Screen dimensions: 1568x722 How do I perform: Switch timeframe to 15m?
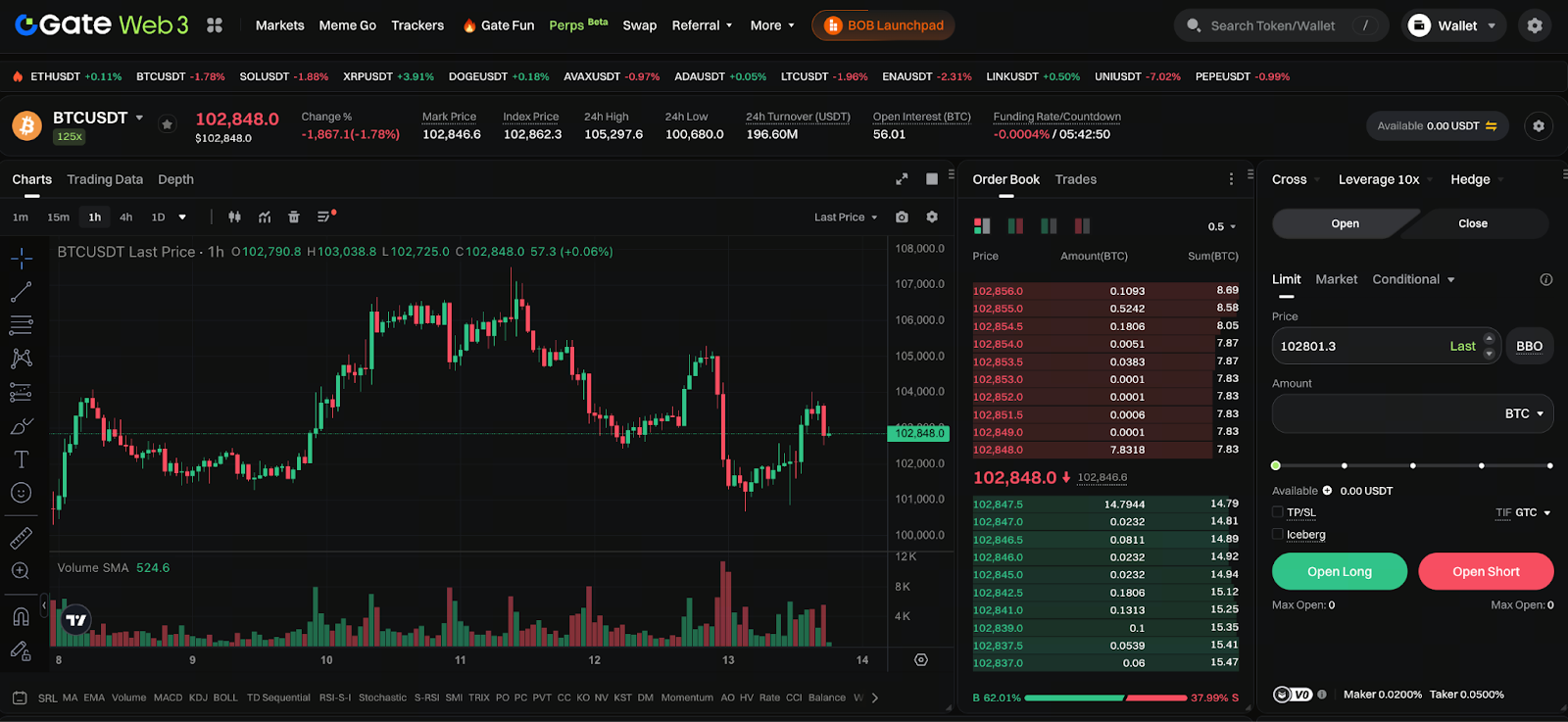click(59, 217)
